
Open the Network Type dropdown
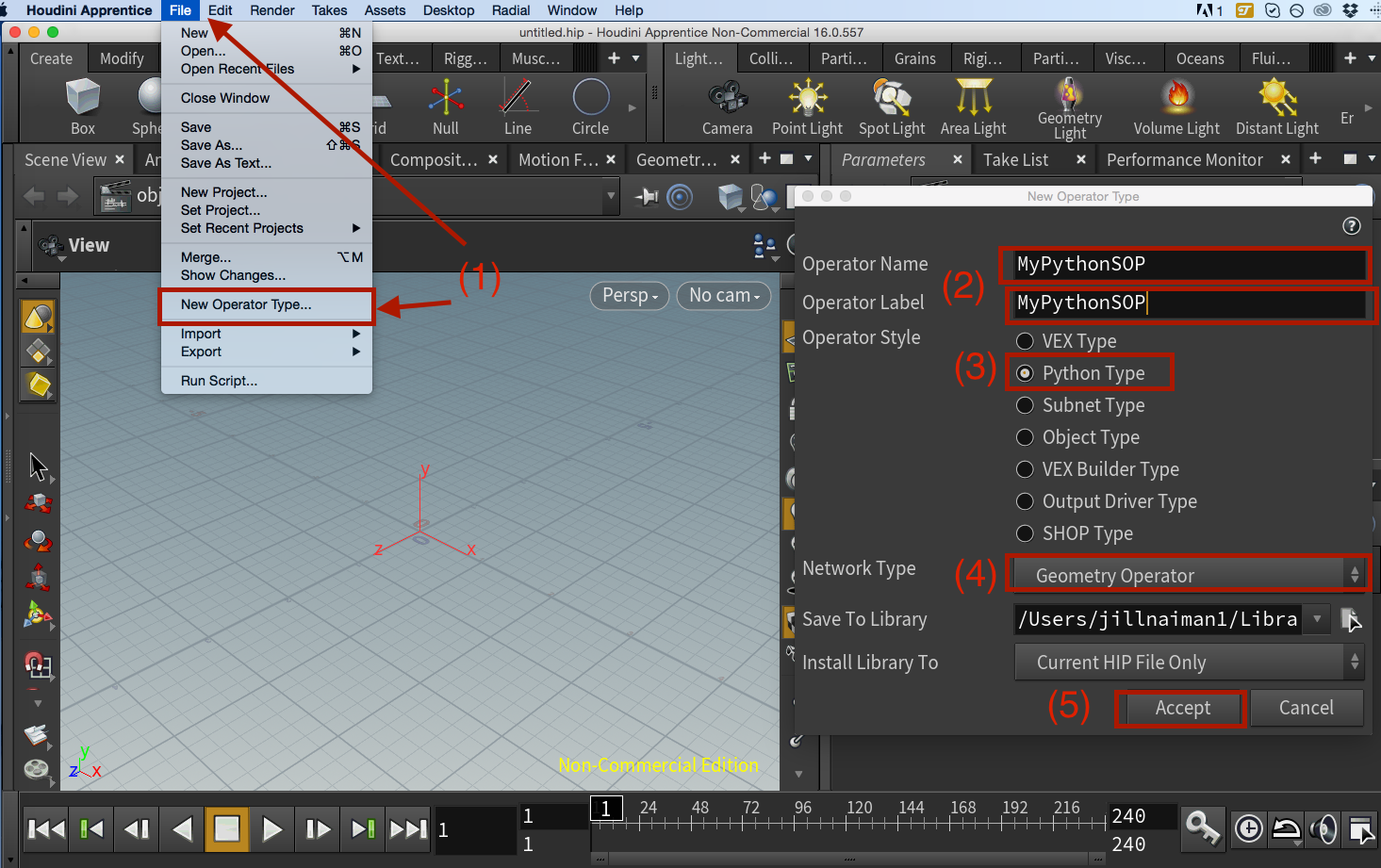[x=1190, y=575]
